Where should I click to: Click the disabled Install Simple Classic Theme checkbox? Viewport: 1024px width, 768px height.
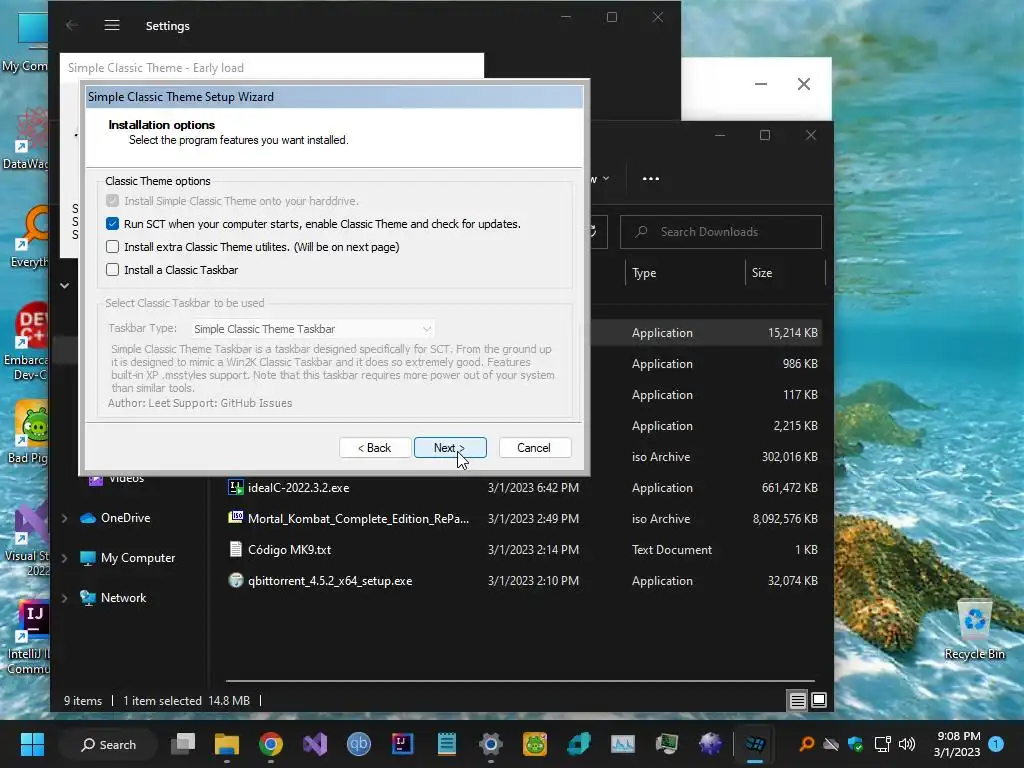112,201
